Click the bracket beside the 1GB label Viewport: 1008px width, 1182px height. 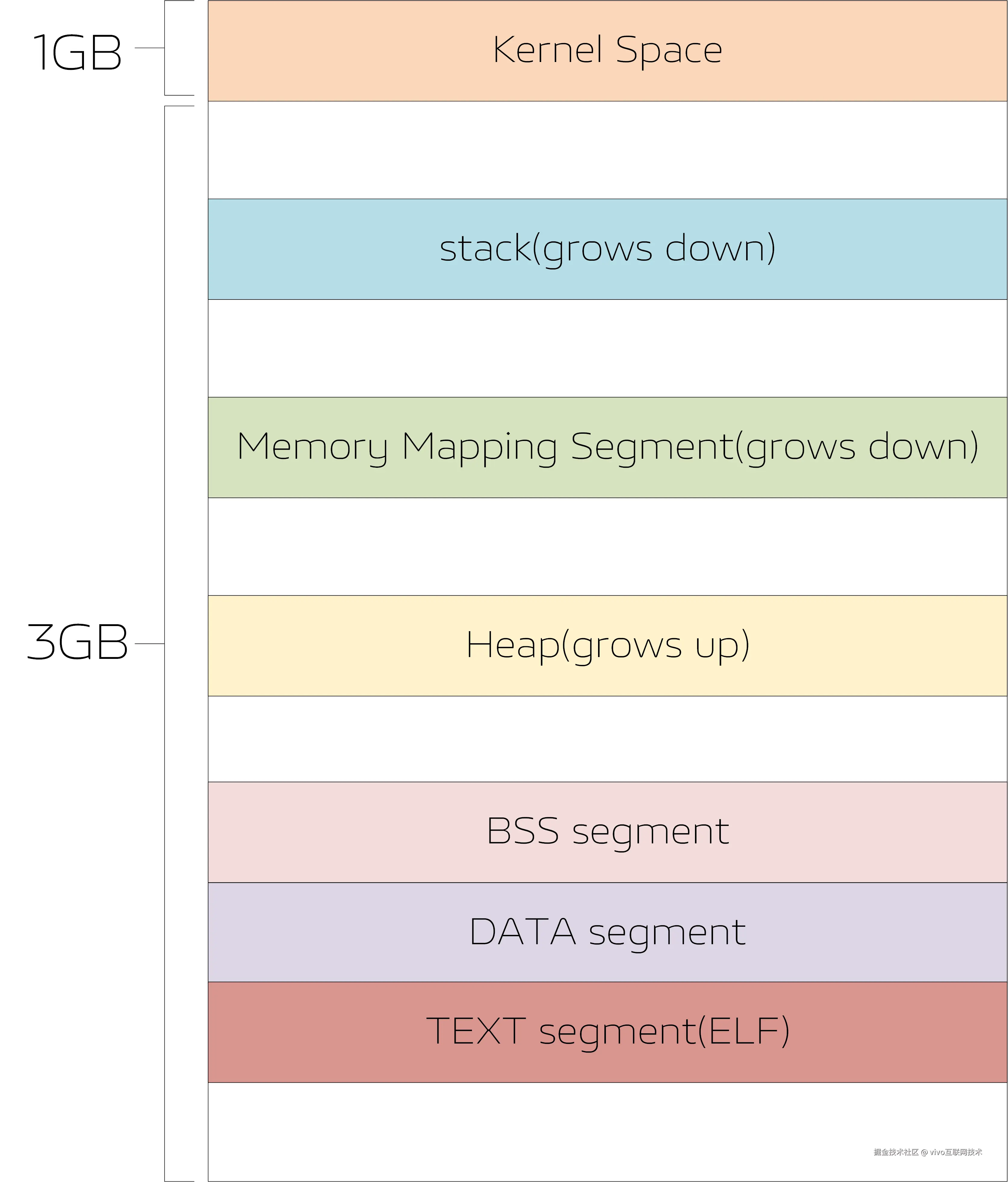coord(166,48)
